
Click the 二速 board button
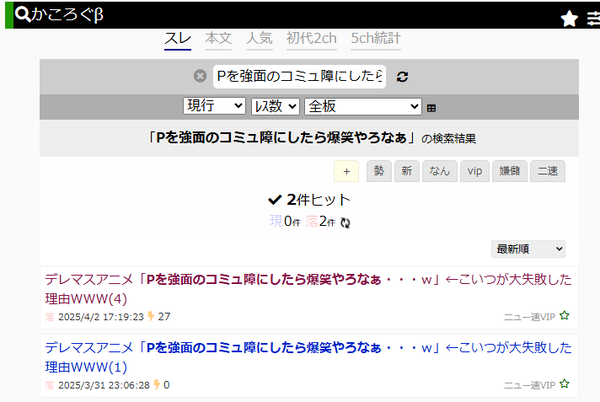pos(548,171)
